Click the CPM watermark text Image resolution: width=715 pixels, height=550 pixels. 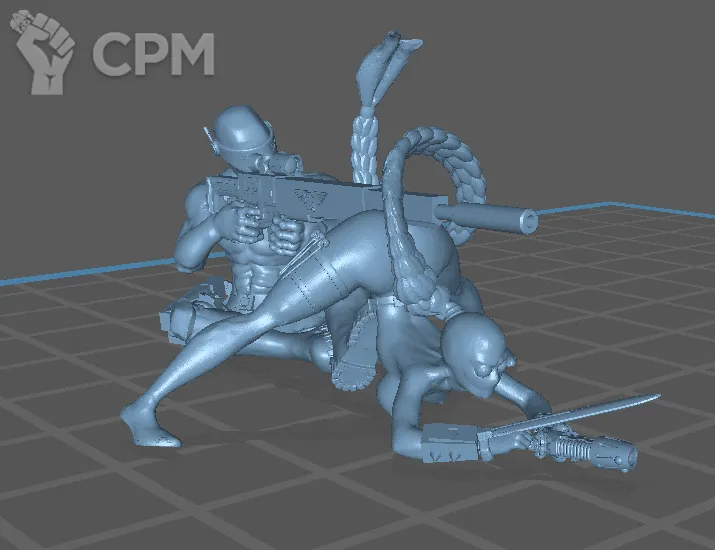tap(154, 53)
